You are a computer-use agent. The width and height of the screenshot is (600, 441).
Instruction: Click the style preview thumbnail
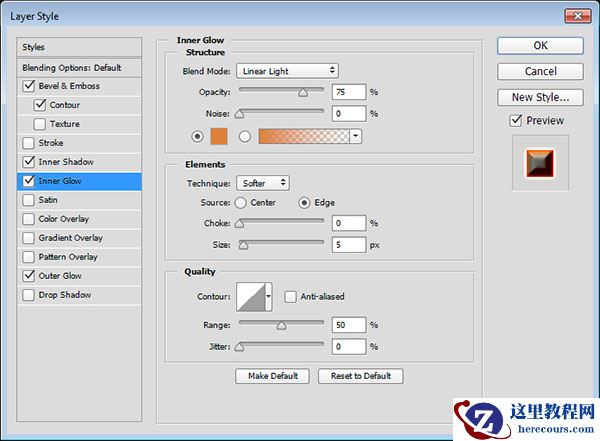click(x=540, y=163)
